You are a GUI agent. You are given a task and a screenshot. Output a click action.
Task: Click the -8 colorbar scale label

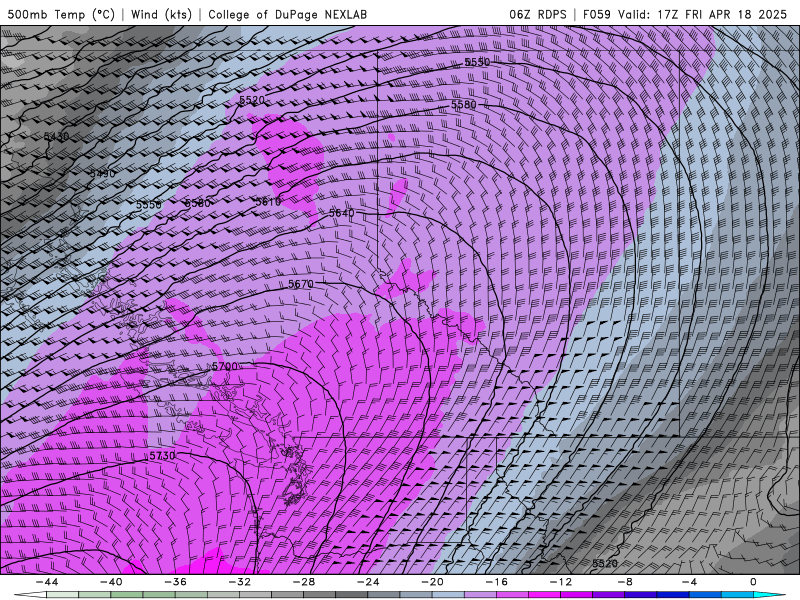click(x=626, y=582)
